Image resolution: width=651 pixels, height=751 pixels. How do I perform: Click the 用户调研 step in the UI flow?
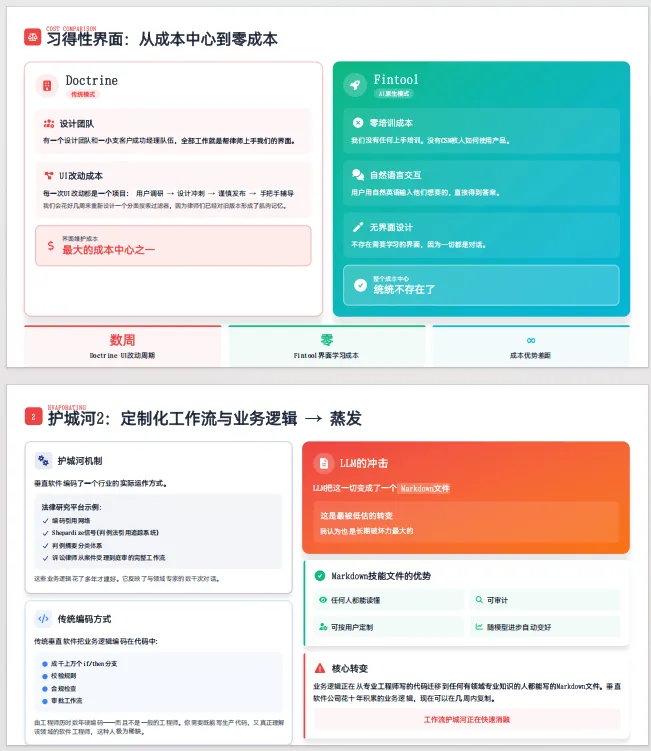pyautogui.click(x=149, y=193)
